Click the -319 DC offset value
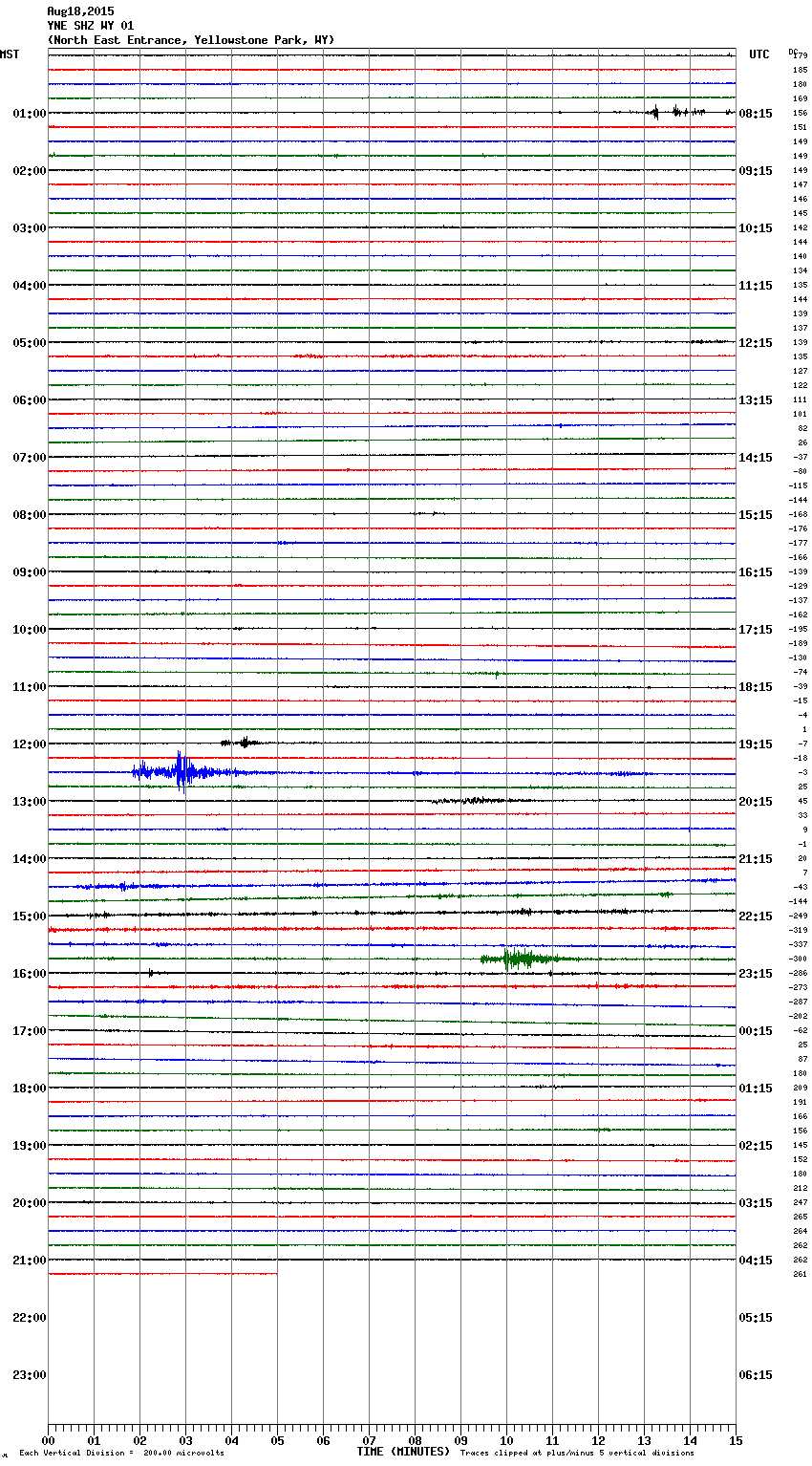 798,931
